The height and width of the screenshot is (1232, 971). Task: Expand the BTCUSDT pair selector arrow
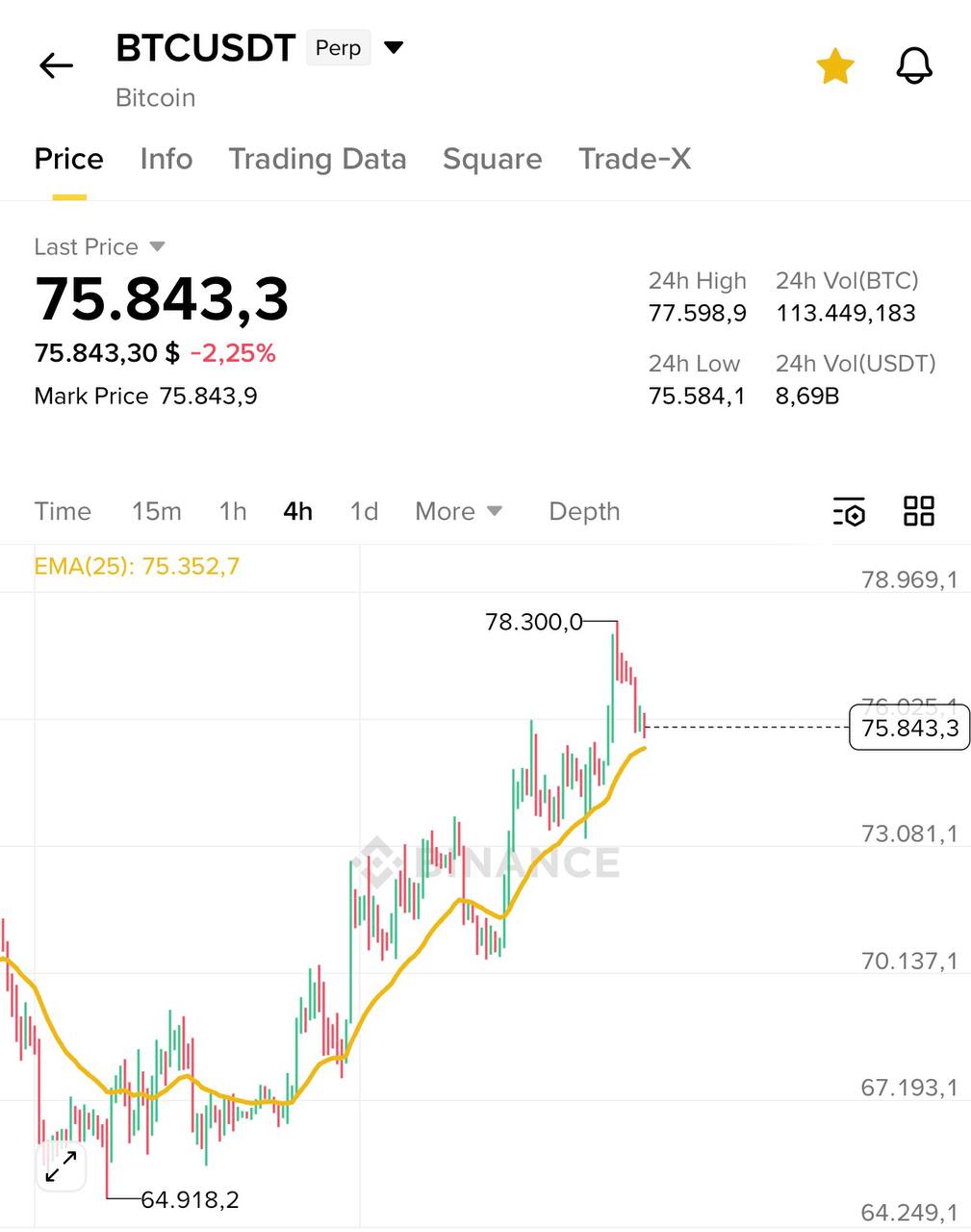394,47
